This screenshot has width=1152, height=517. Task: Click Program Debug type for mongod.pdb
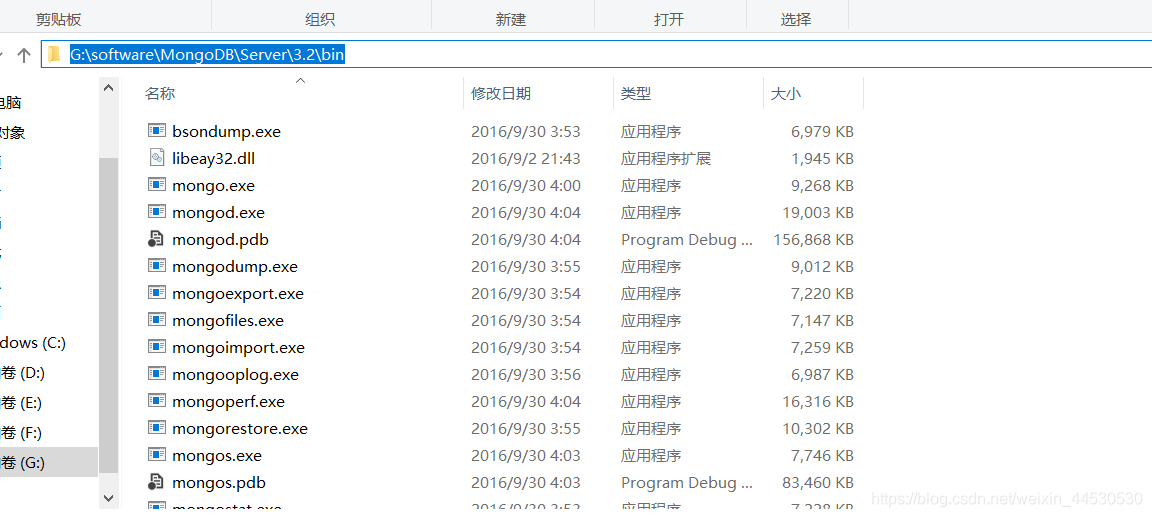687,239
